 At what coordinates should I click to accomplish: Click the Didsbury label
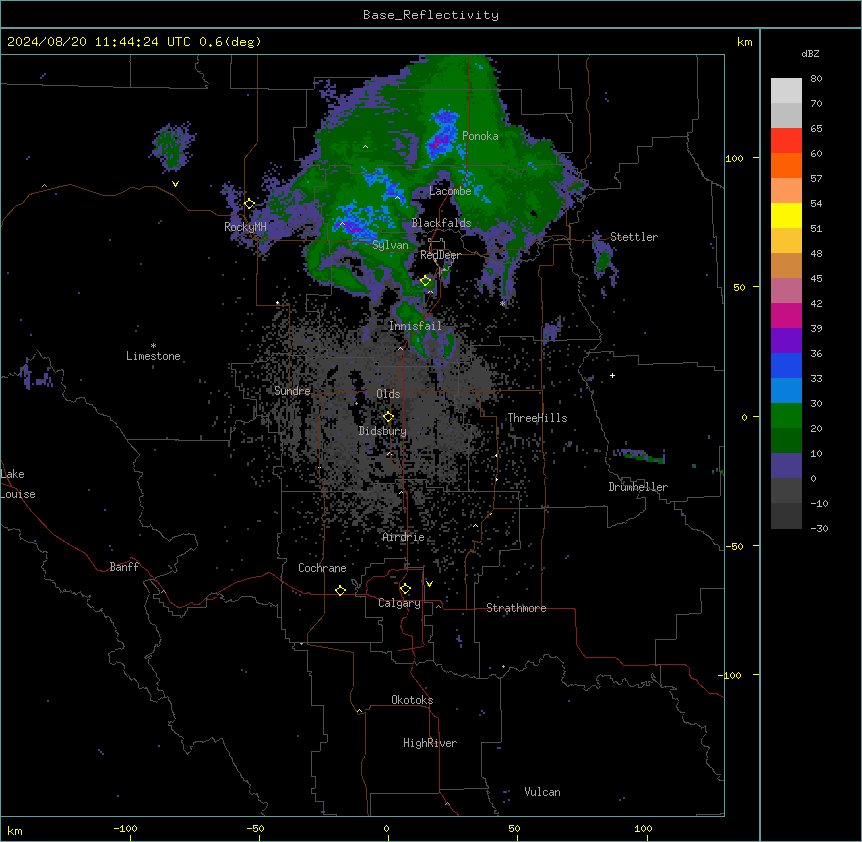tap(383, 431)
